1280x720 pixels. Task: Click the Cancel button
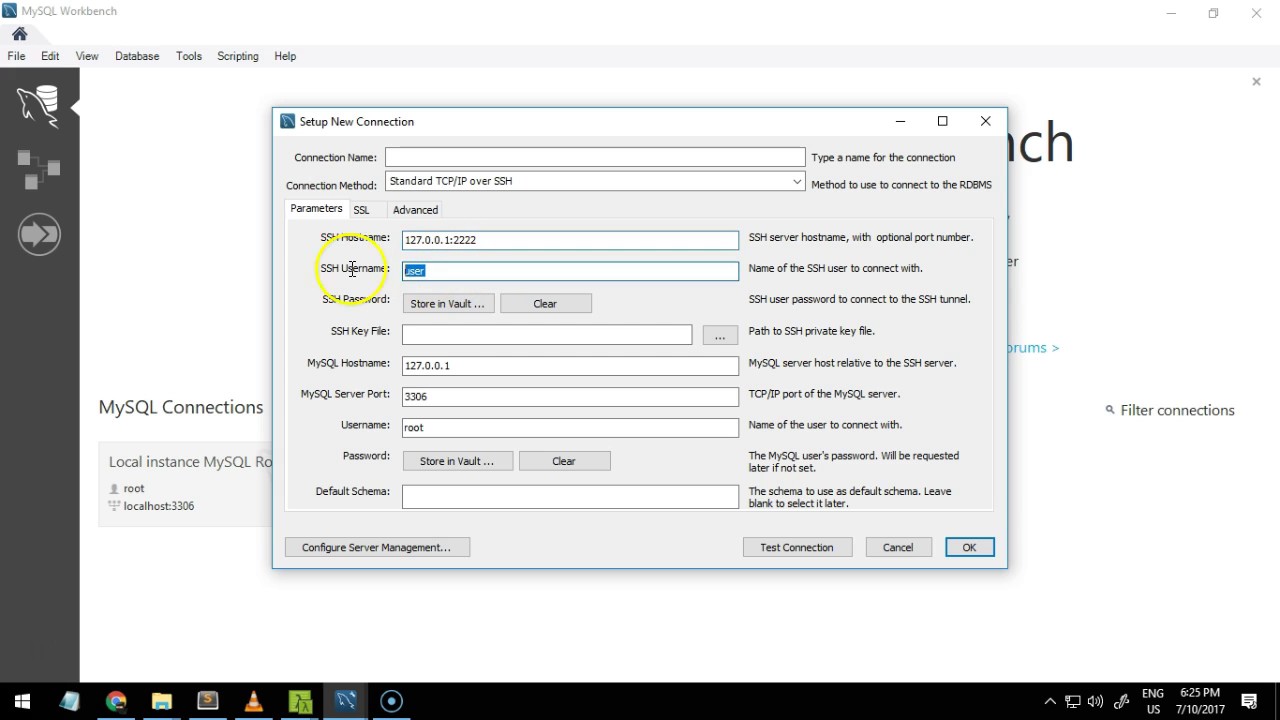898,547
